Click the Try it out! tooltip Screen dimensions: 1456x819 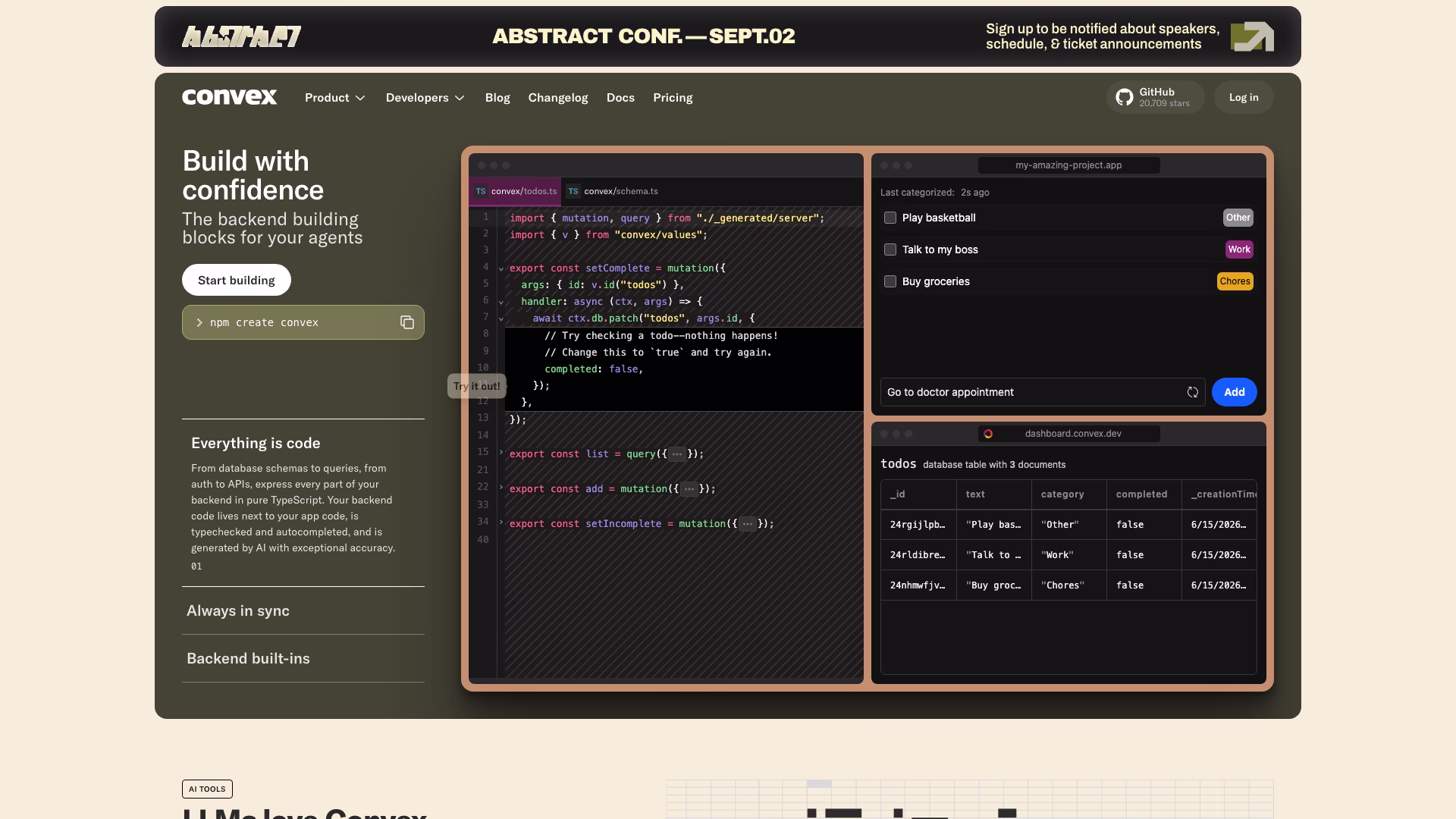477,386
